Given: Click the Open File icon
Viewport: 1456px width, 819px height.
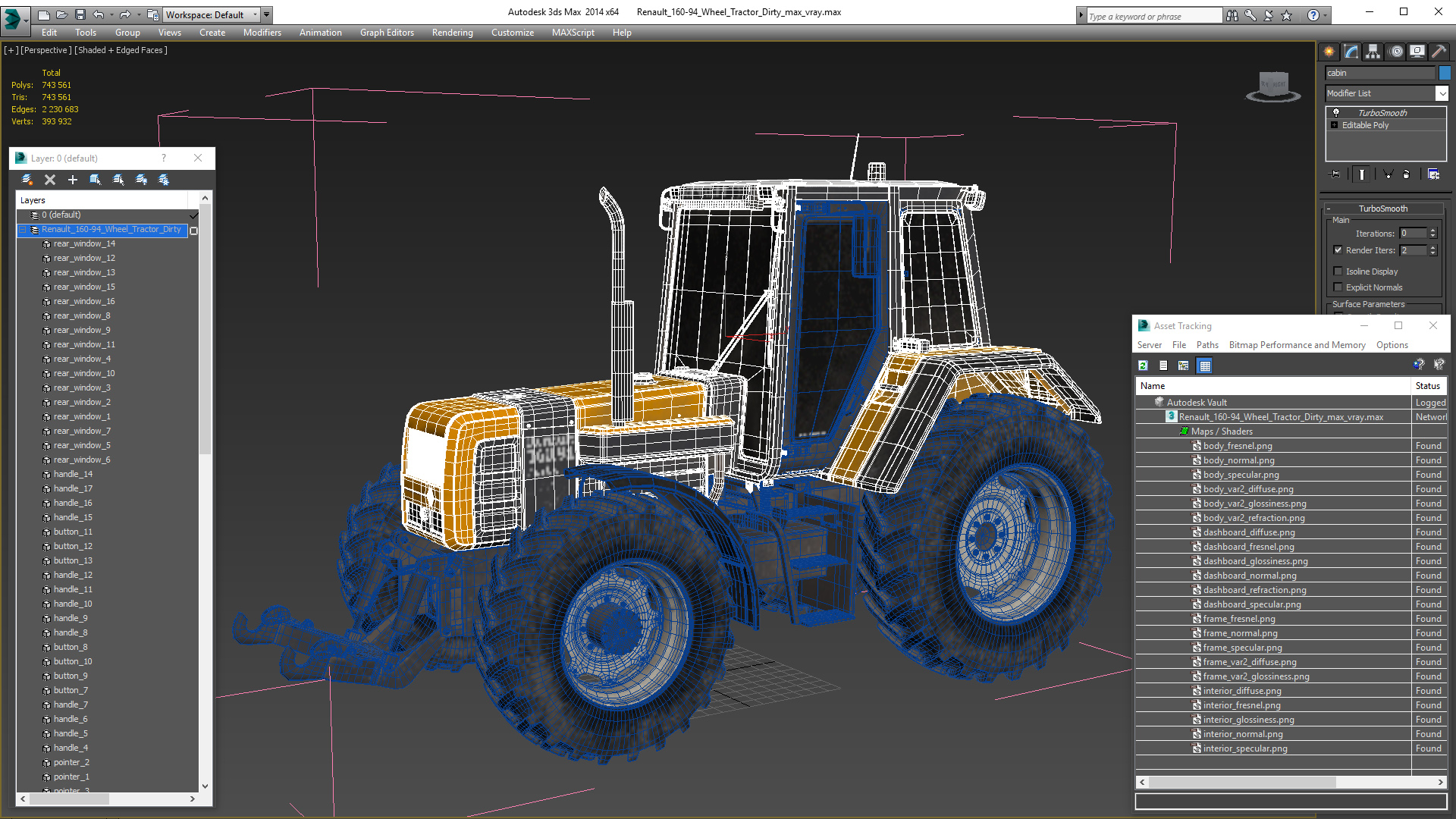Looking at the screenshot, I should (x=62, y=14).
